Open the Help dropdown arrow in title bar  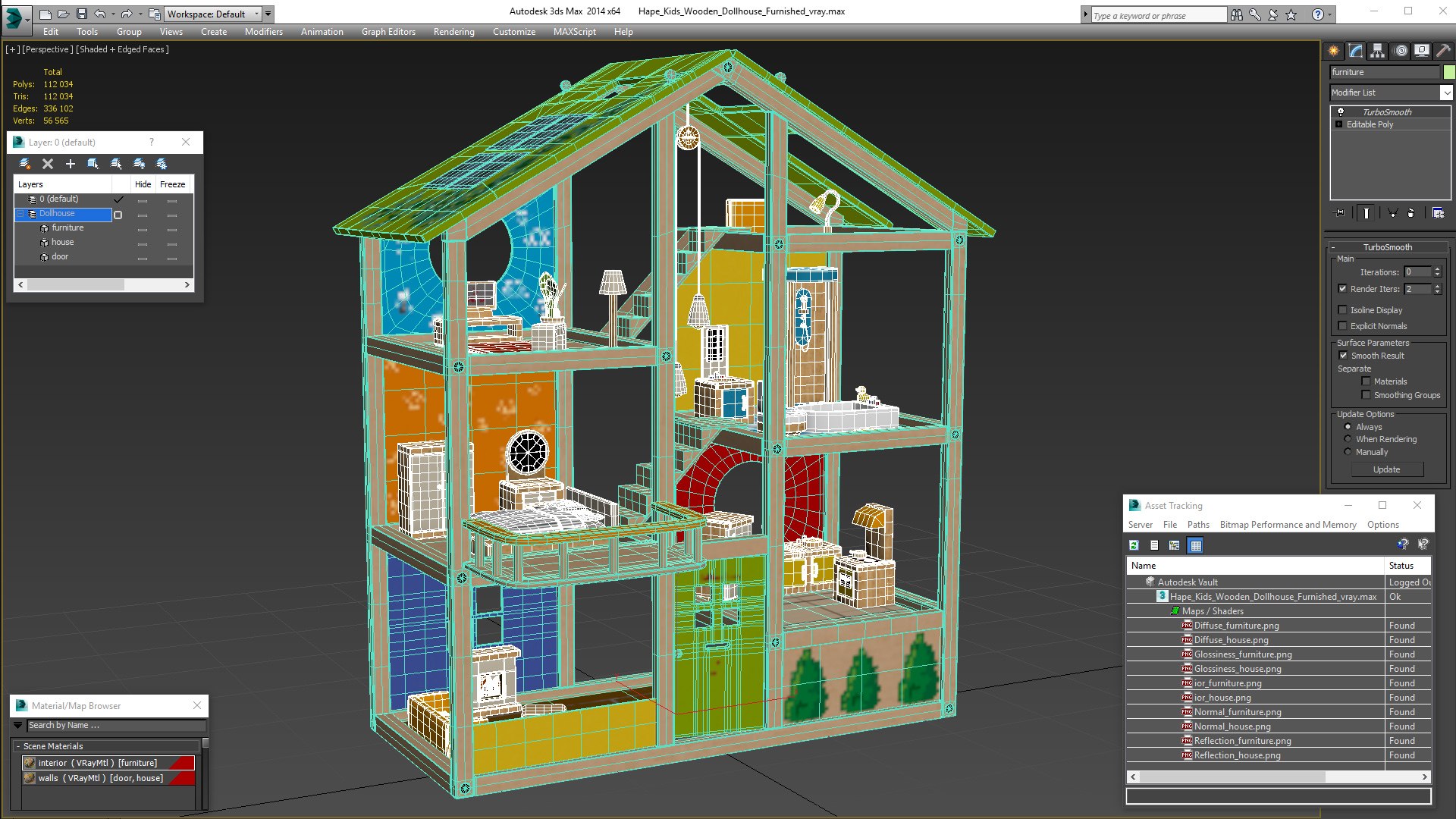pos(1331,14)
